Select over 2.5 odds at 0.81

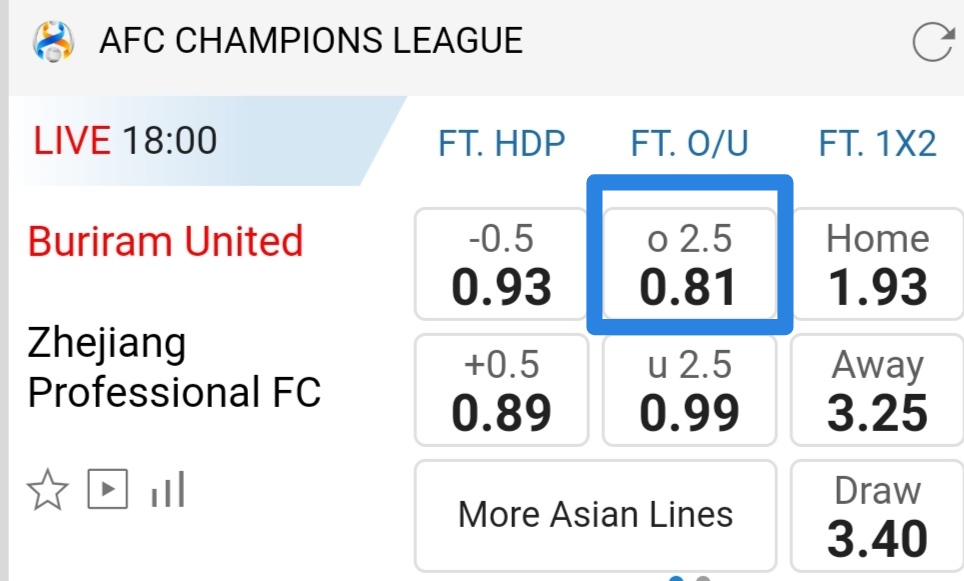pyautogui.click(x=688, y=264)
